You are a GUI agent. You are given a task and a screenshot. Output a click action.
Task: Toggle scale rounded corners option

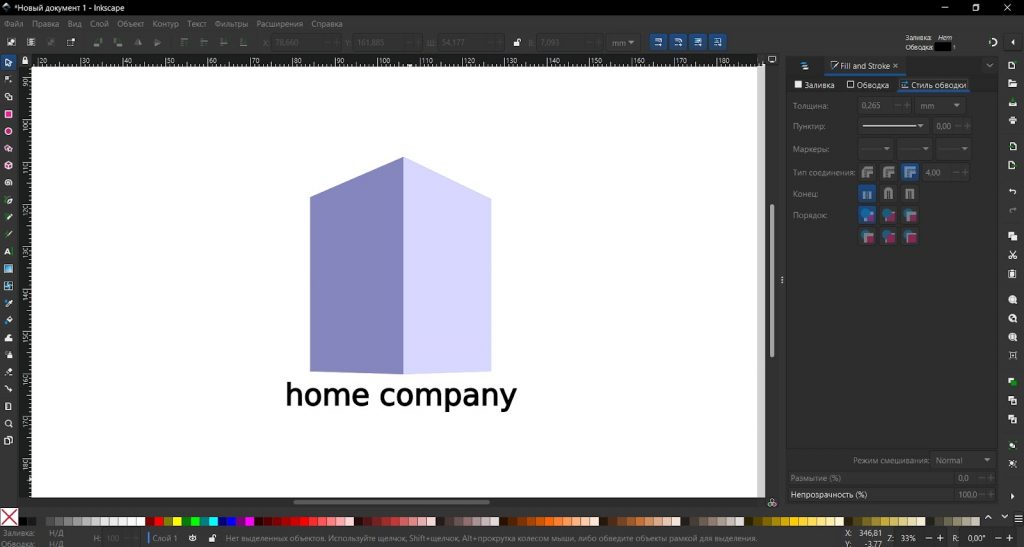point(678,42)
